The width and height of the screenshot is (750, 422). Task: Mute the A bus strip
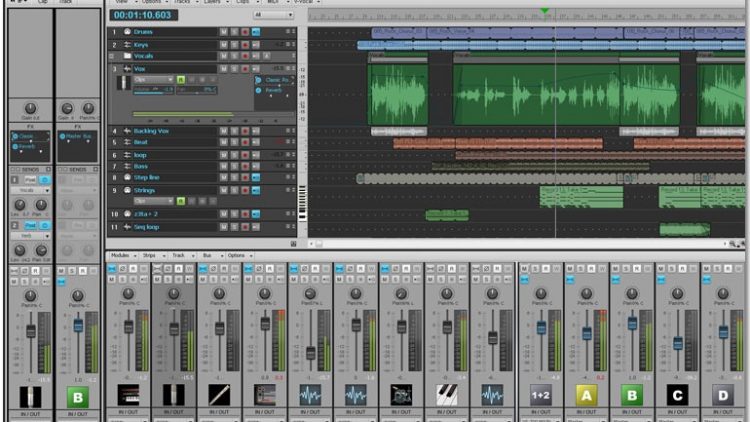point(570,269)
